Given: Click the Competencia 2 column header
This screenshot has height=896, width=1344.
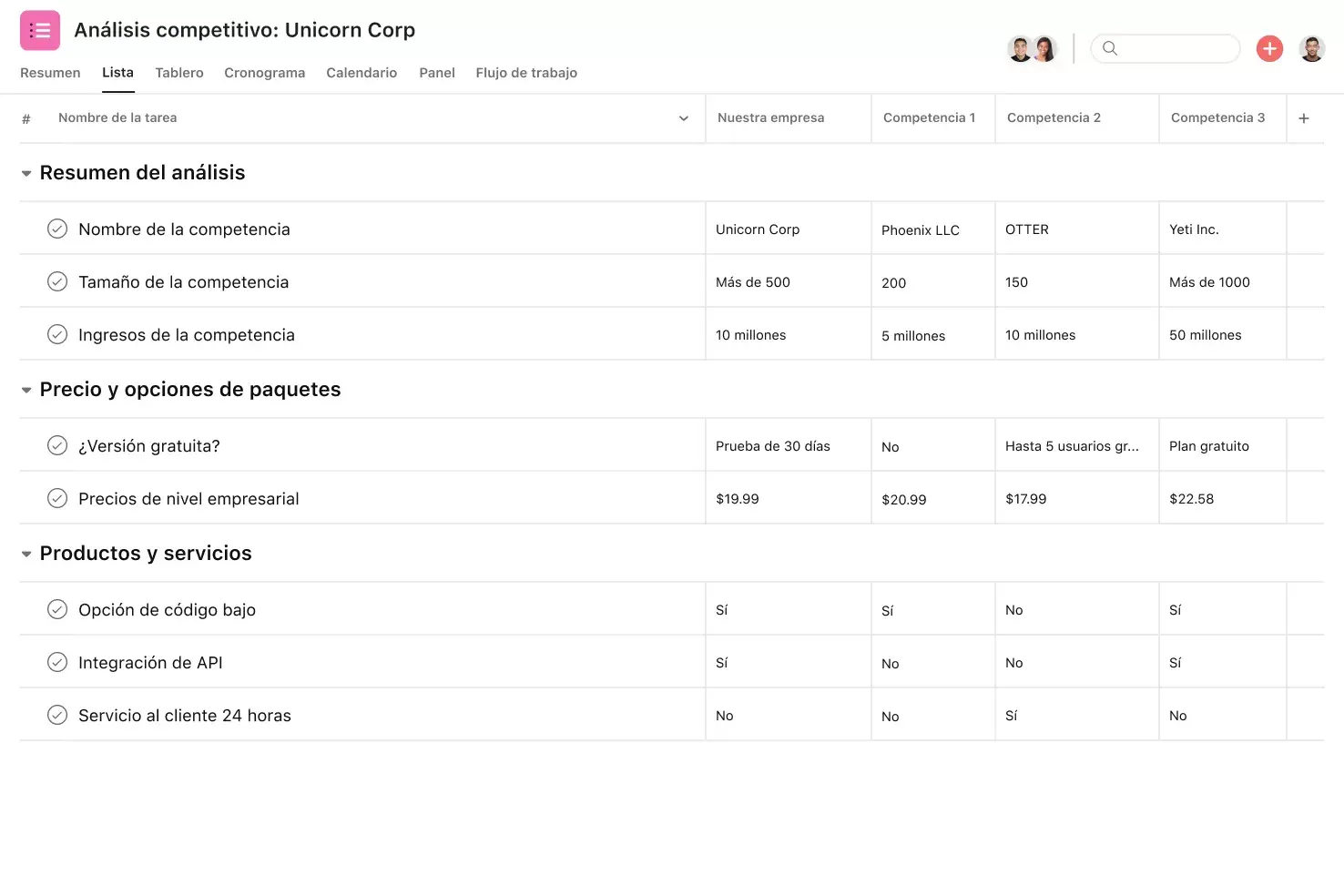Looking at the screenshot, I should click(1077, 118).
